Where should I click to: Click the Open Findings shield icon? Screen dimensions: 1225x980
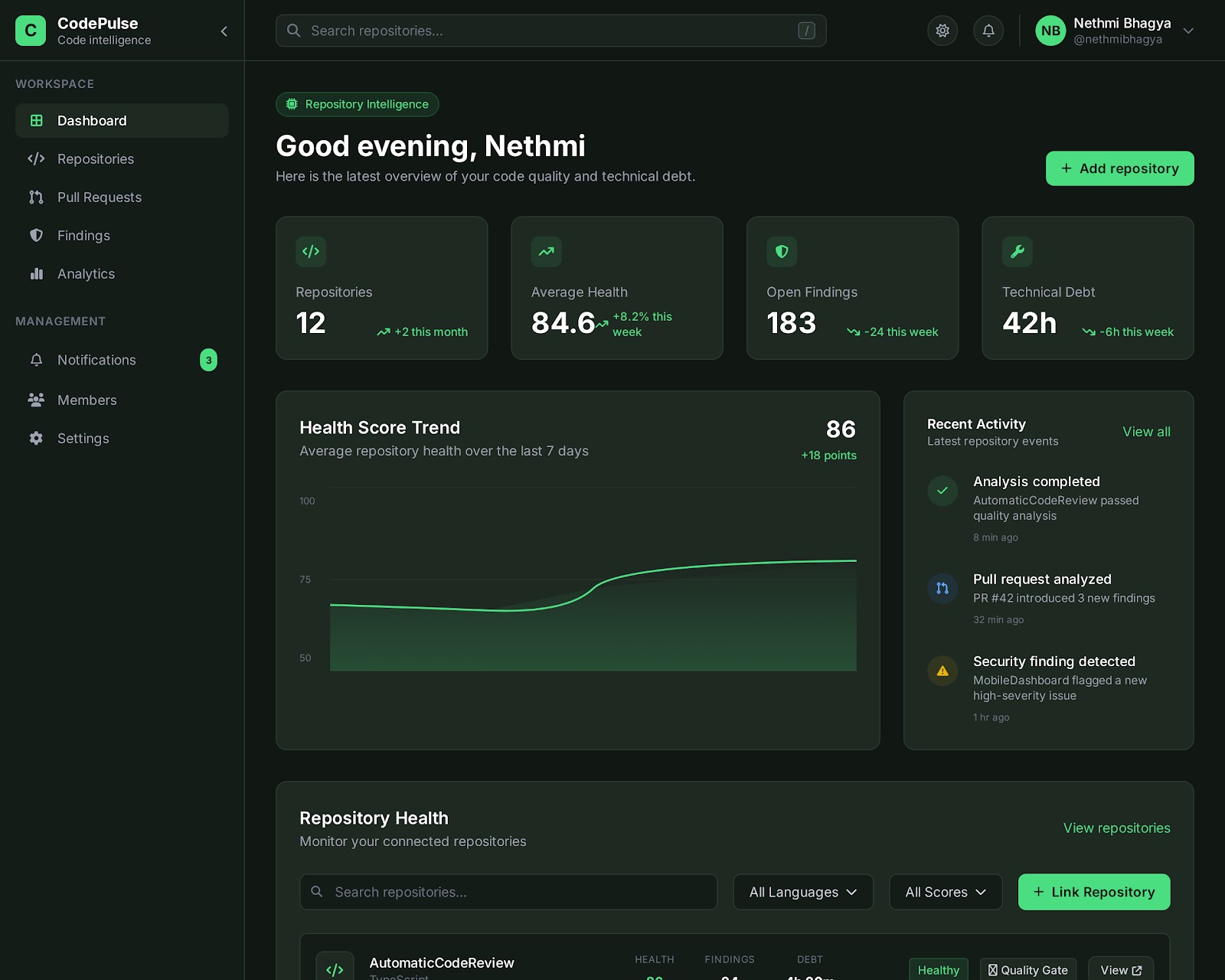tap(782, 251)
